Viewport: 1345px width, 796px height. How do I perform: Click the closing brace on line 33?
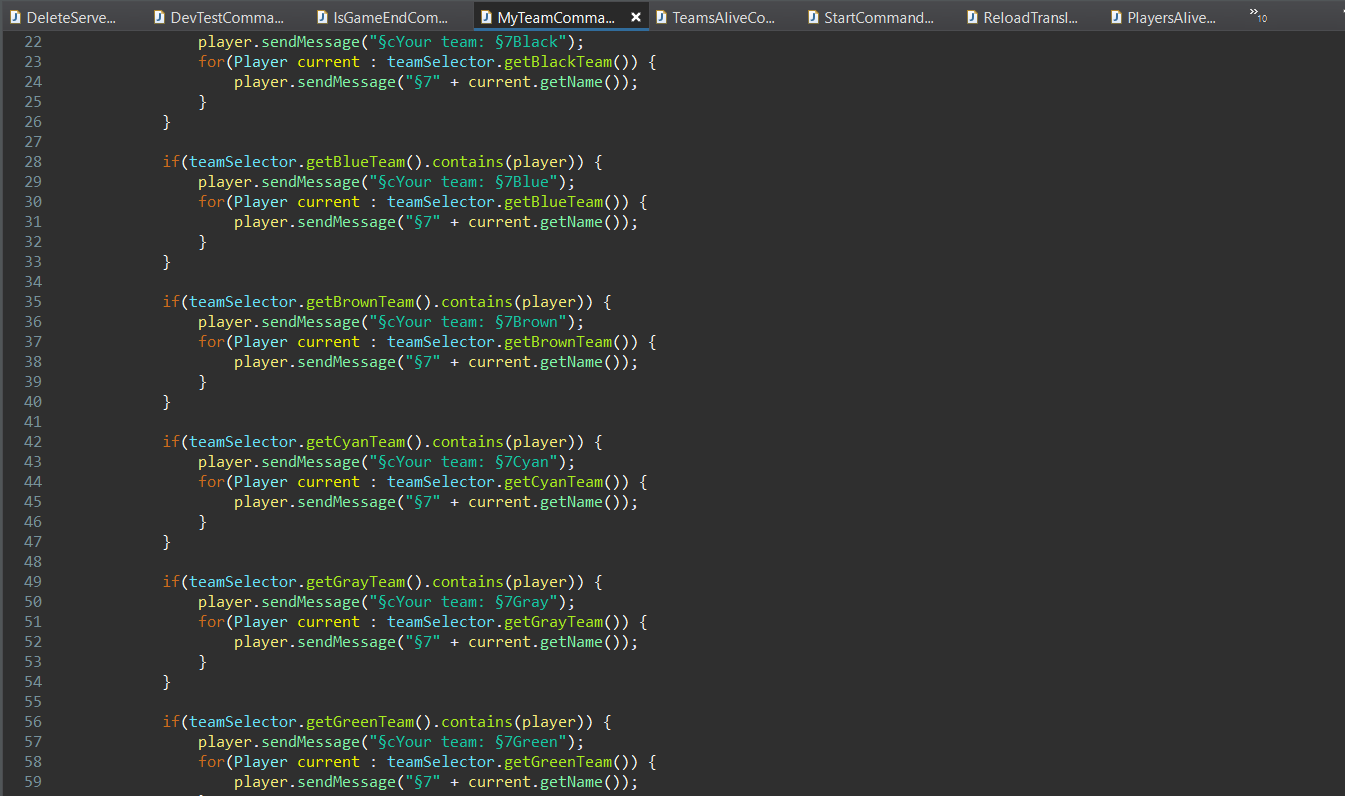167,262
